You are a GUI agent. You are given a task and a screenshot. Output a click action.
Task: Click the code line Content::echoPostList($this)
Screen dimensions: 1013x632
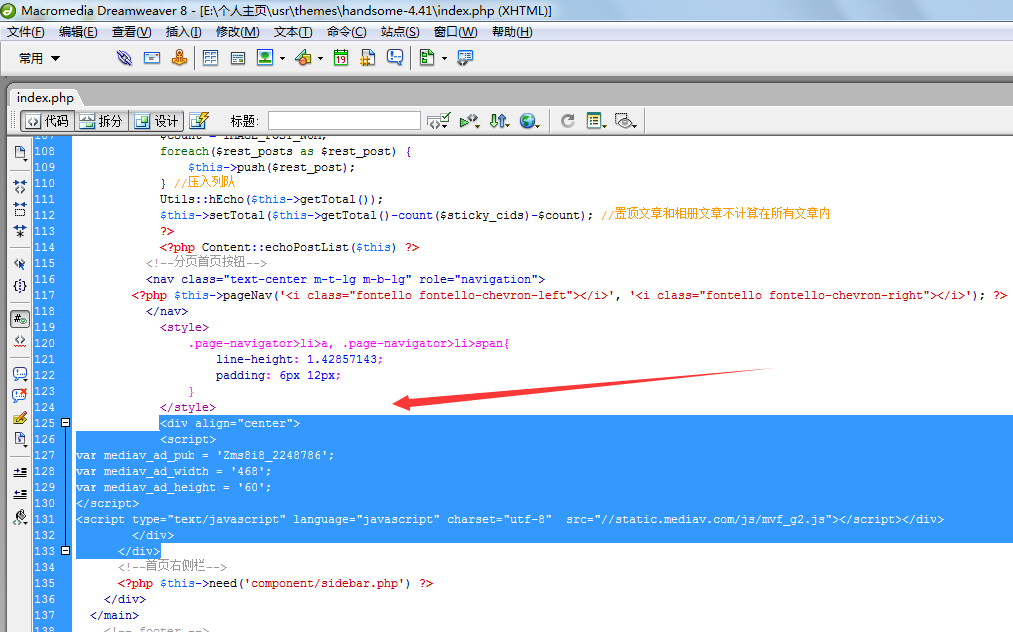point(289,247)
